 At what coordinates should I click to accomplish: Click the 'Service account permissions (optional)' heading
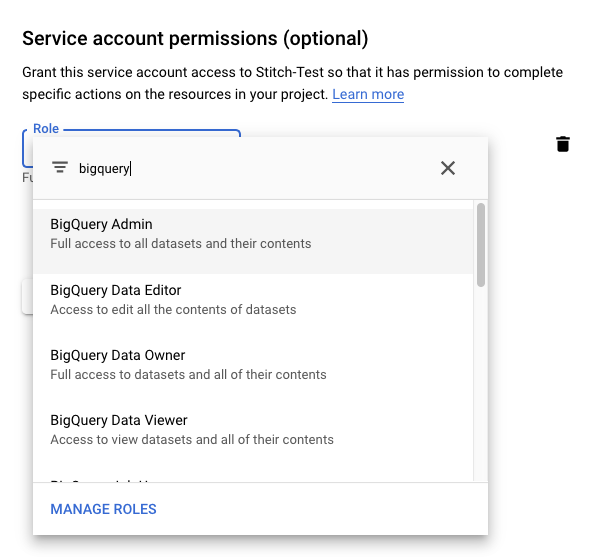195,38
